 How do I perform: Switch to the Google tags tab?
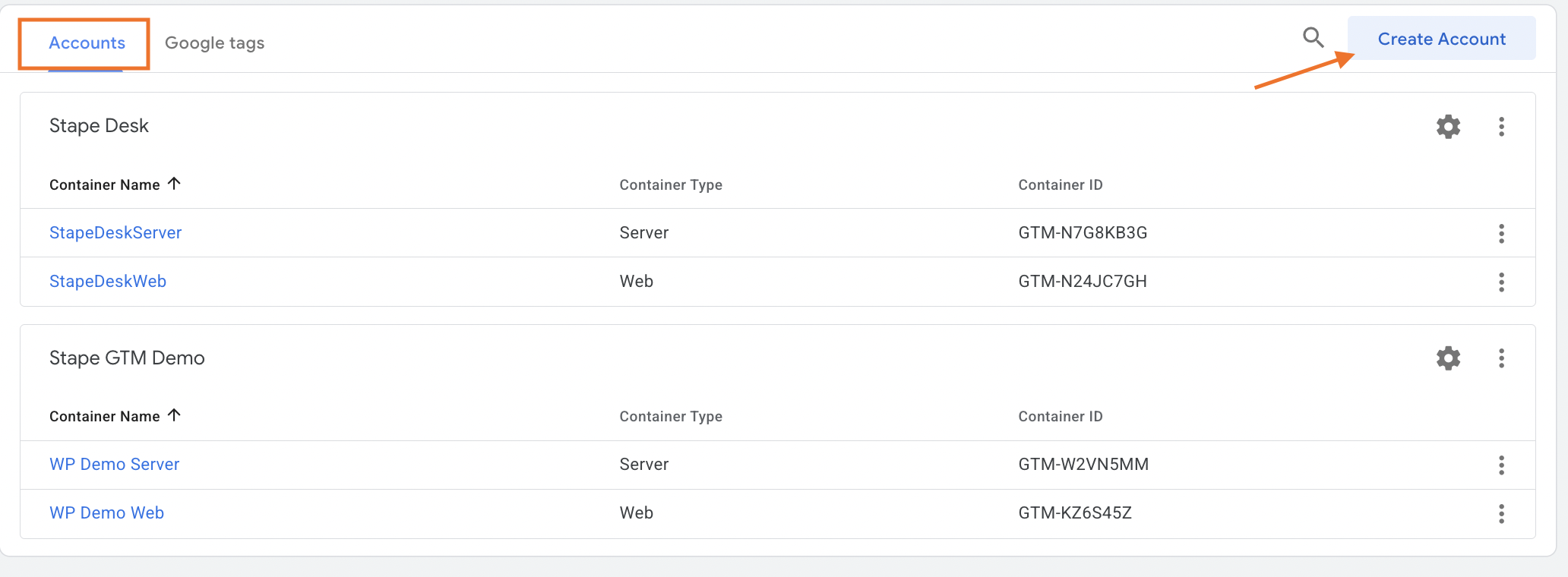point(215,43)
